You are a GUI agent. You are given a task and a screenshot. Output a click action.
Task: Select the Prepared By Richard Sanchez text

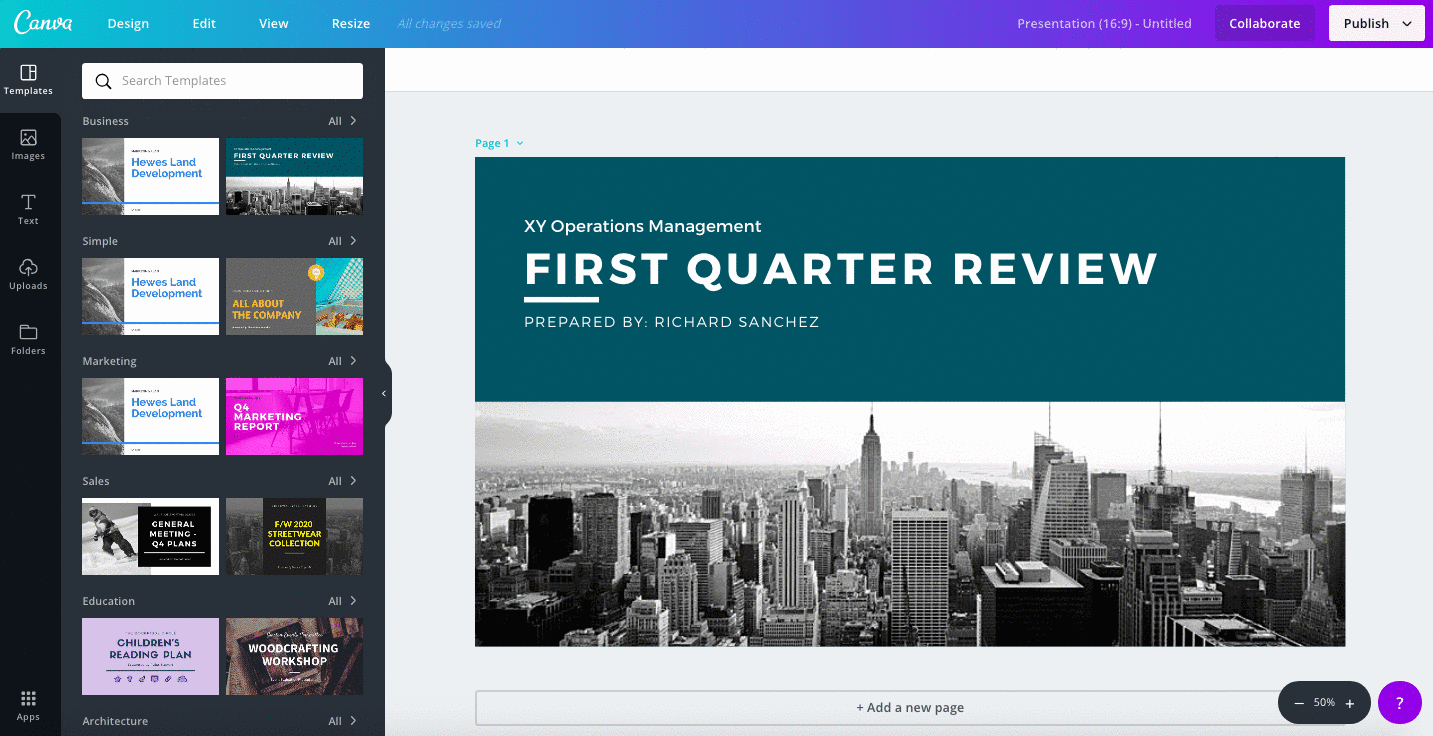(x=672, y=322)
